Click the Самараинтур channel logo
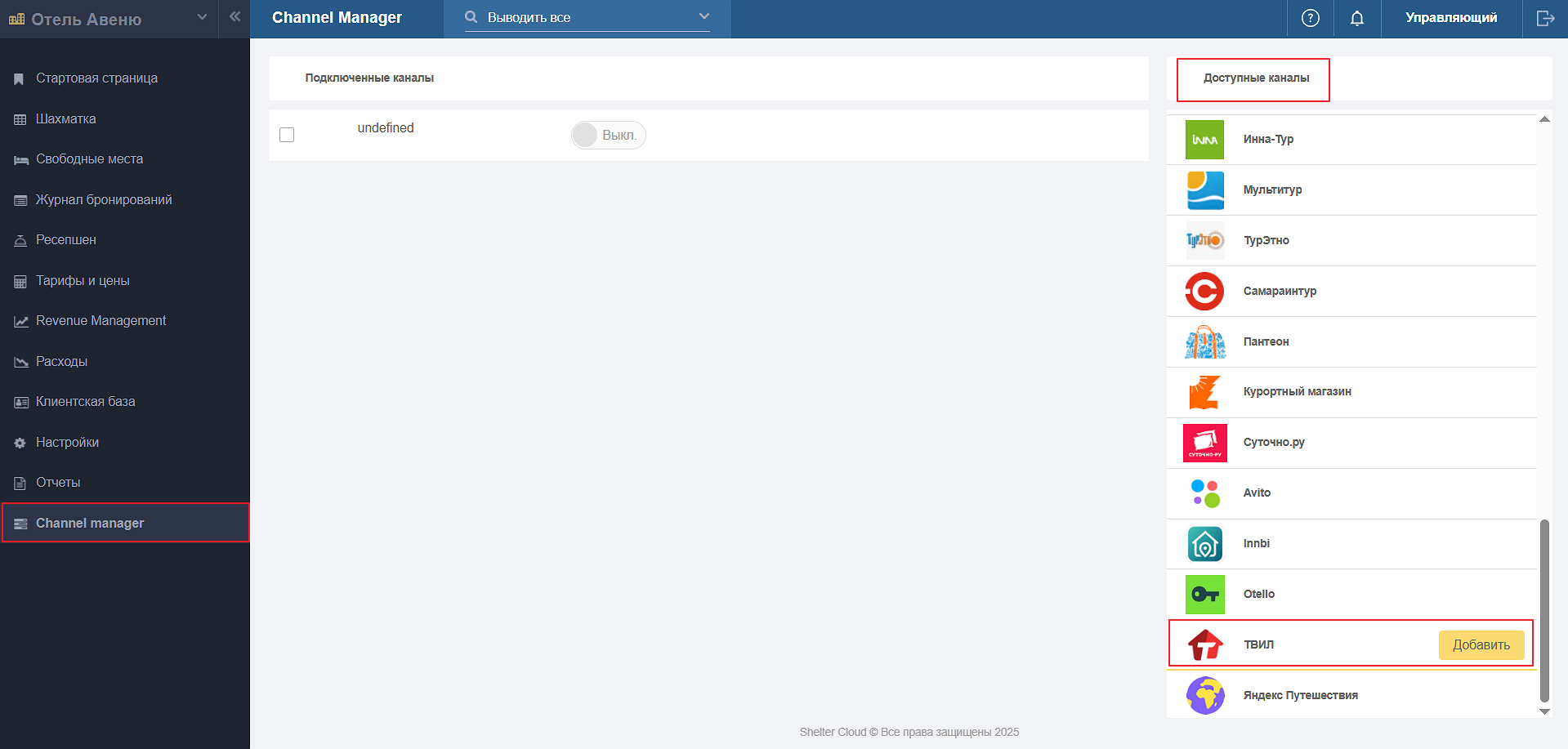 (x=1204, y=292)
